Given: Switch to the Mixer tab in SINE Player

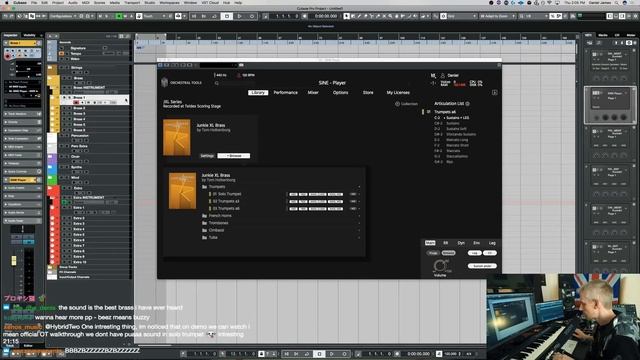Looking at the screenshot, I should pyautogui.click(x=313, y=93).
